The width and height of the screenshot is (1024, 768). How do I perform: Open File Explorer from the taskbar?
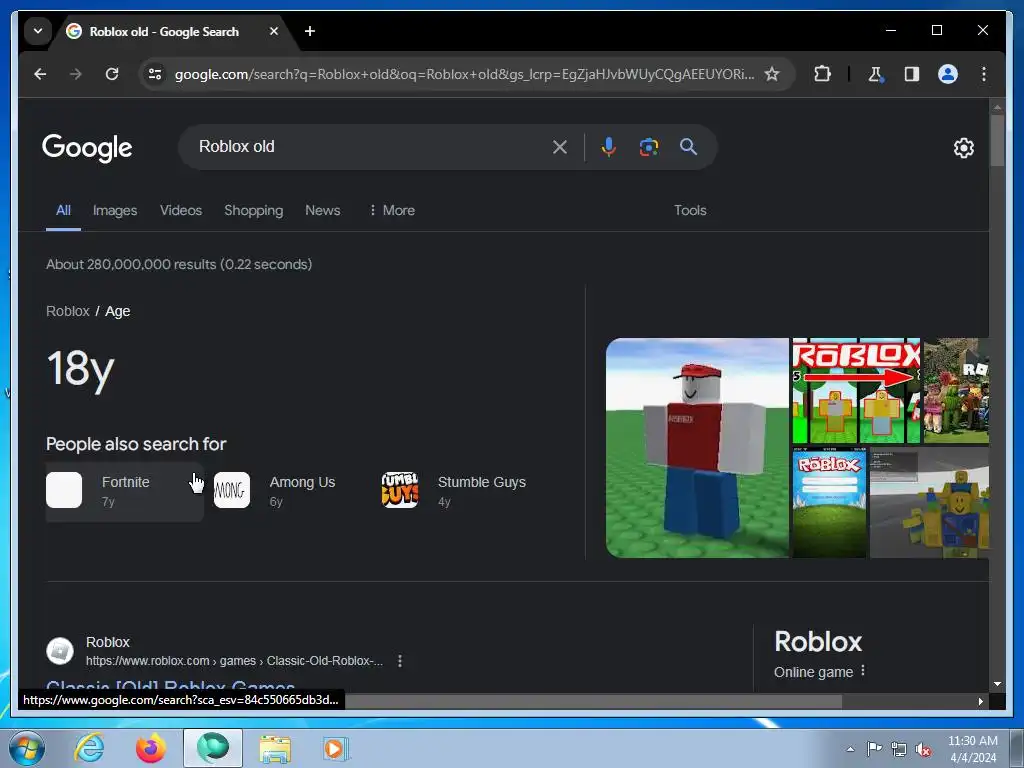pyautogui.click(x=275, y=749)
